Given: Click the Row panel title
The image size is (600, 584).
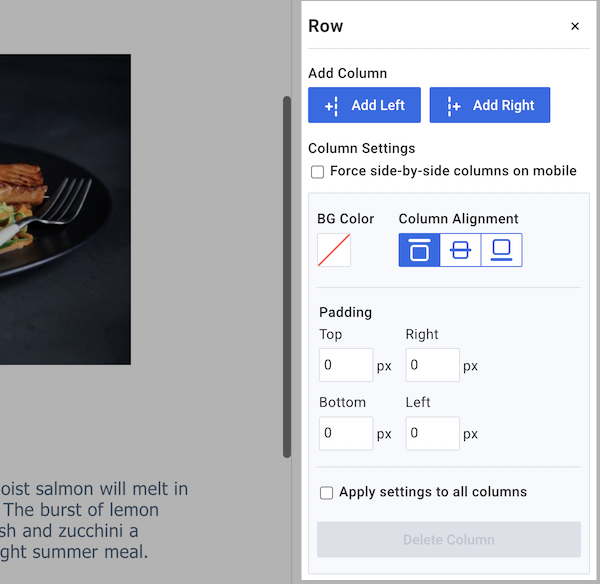Looking at the screenshot, I should point(326,26).
